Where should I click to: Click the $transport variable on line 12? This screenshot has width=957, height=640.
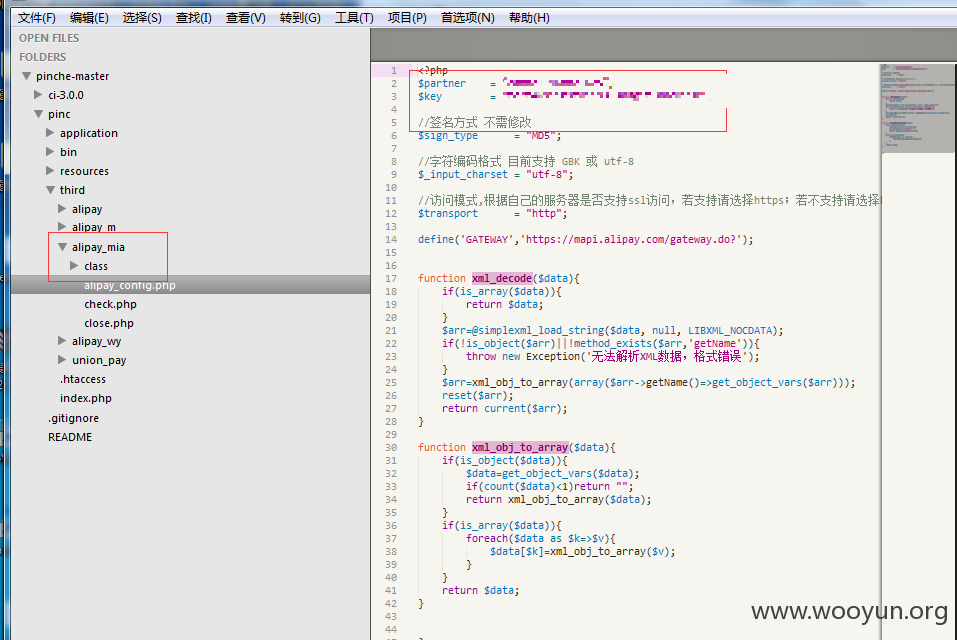447,214
